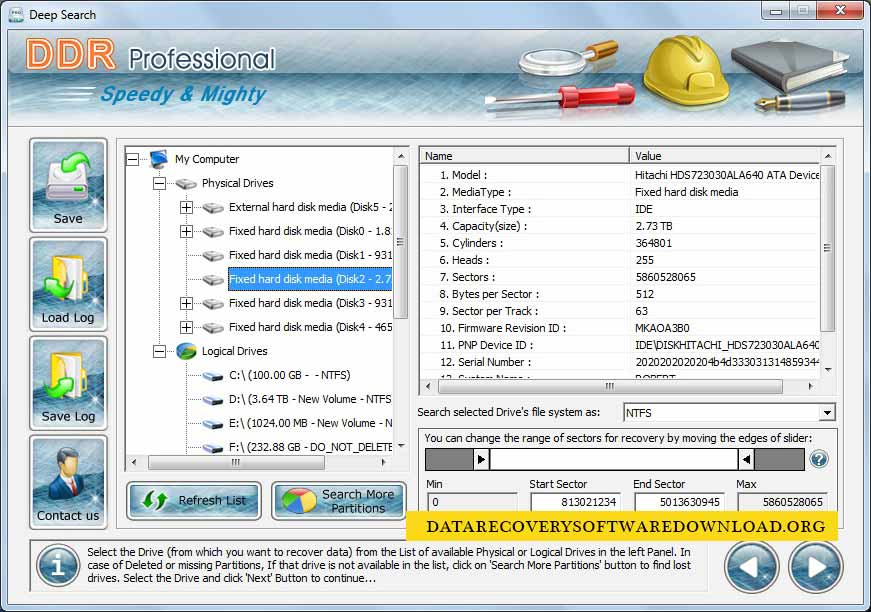Select the F:\ 232.88 GB drive
Image resolution: width=871 pixels, height=612 pixels.
(x=310, y=447)
